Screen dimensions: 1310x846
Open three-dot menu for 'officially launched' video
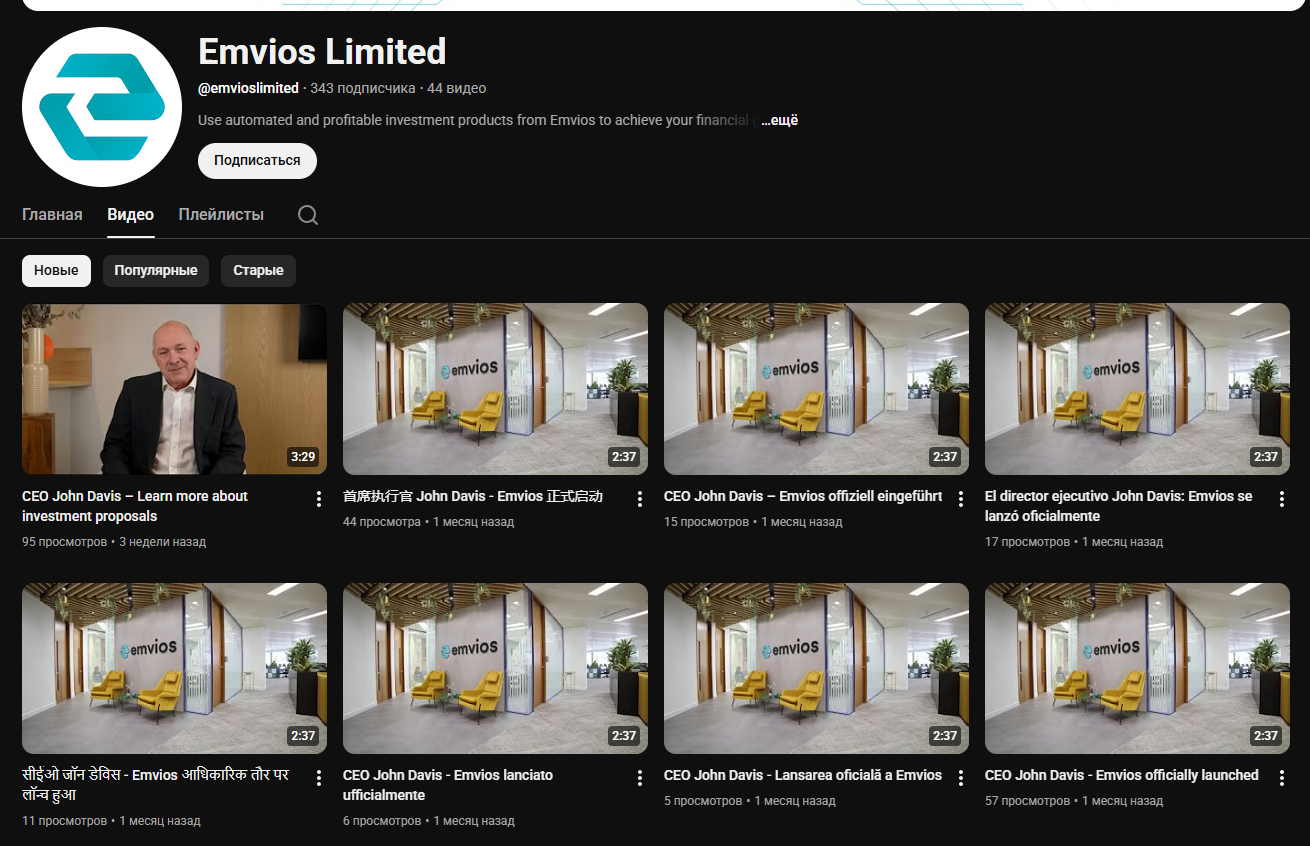tap(1282, 778)
